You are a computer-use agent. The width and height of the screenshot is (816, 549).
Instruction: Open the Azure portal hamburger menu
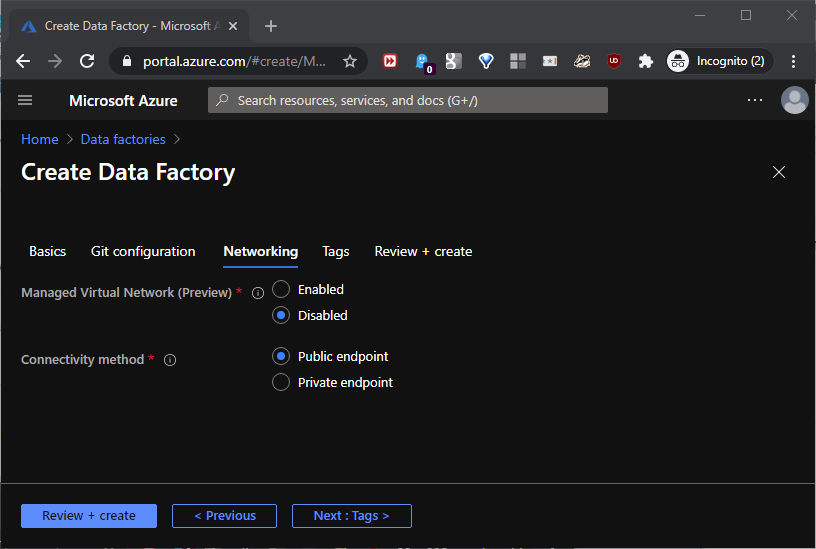[26, 100]
